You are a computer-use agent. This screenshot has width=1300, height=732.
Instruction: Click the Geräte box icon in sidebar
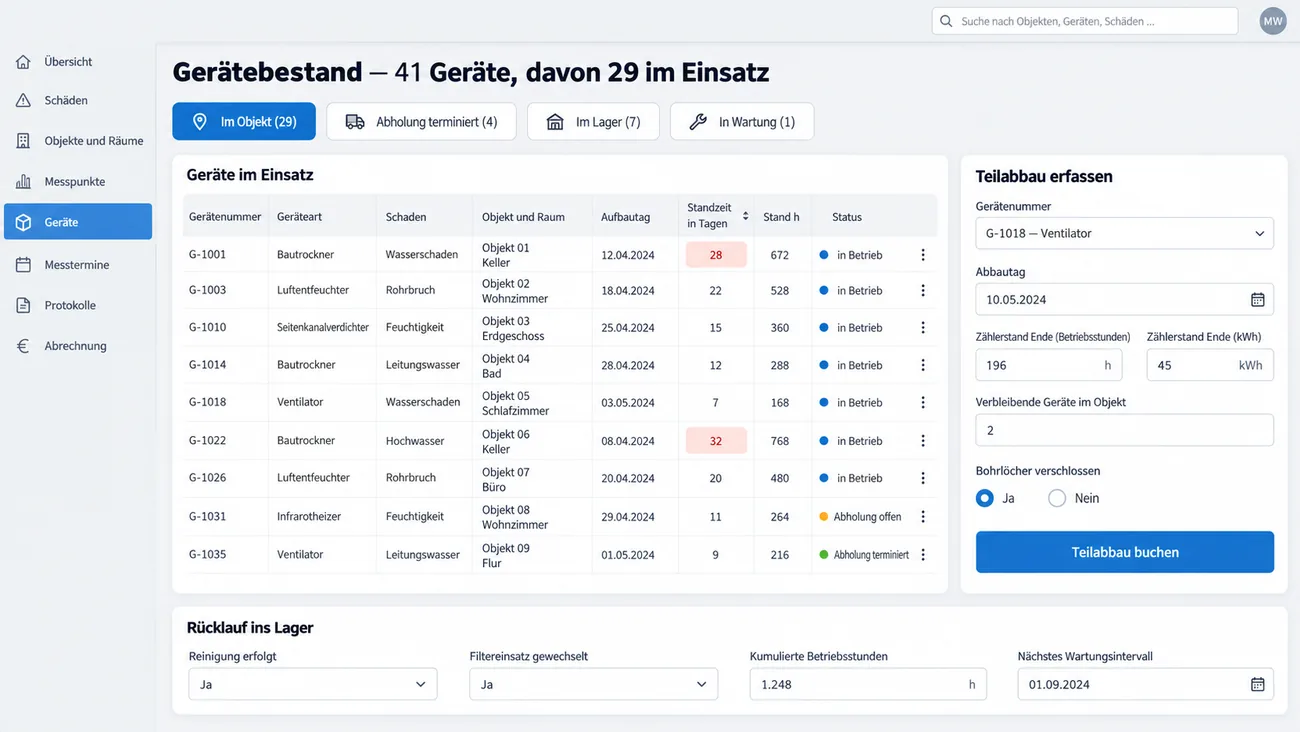[23, 222]
